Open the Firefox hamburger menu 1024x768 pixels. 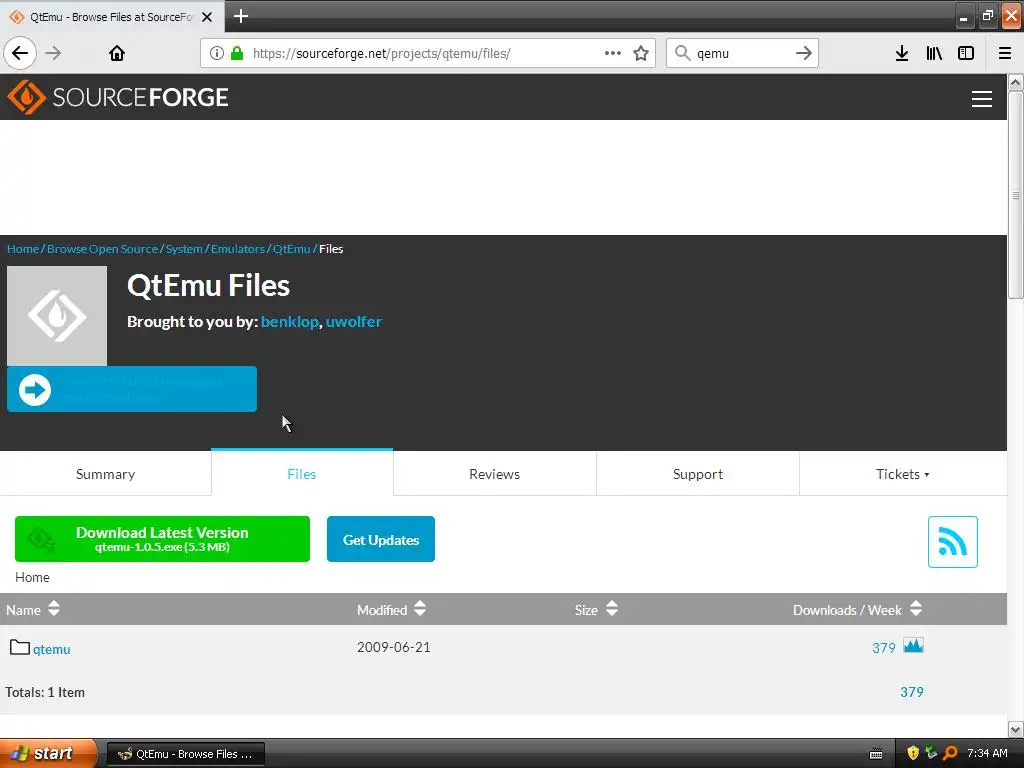1005,53
